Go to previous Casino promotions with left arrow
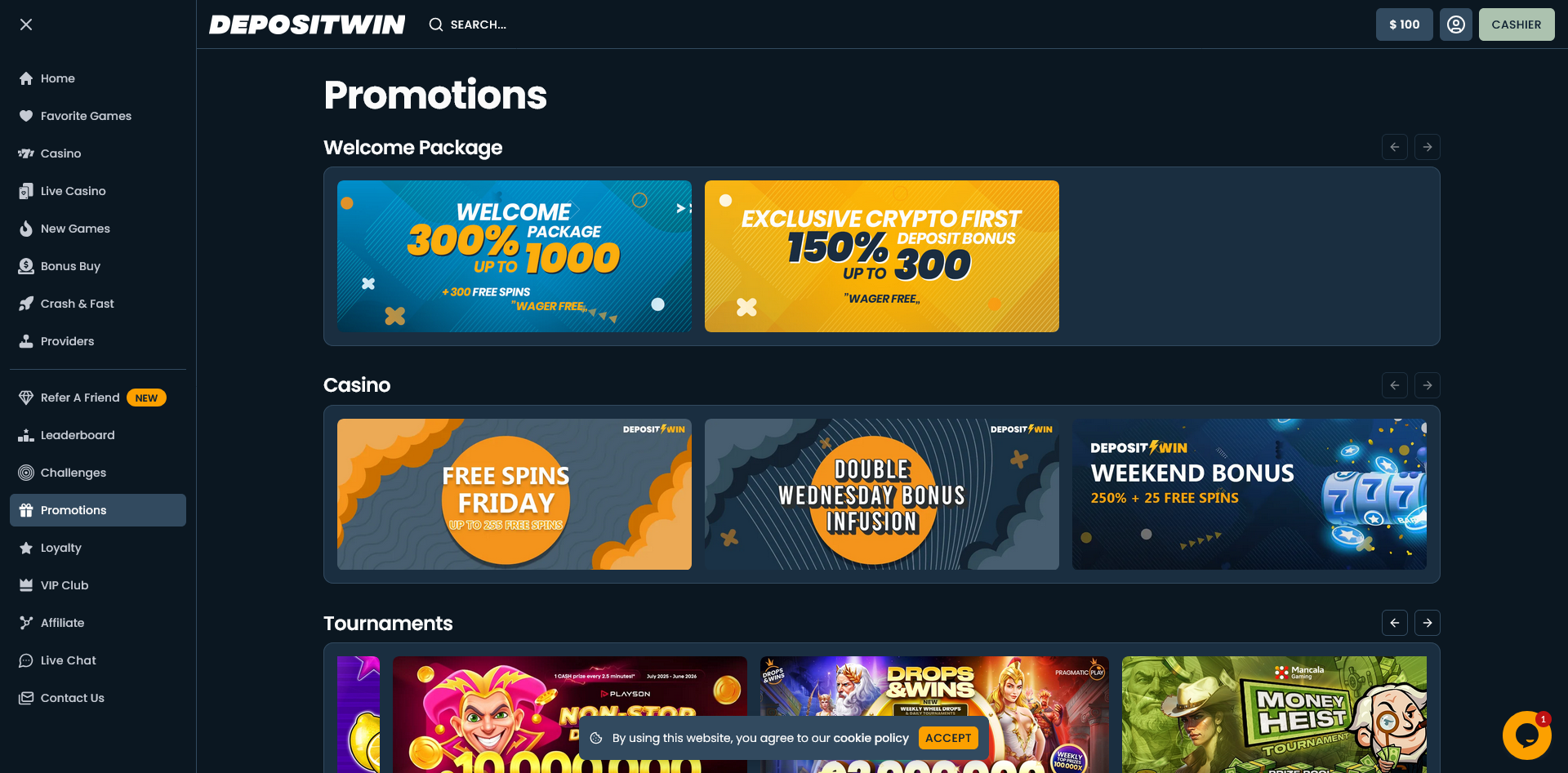This screenshot has height=773, width=1568. tap(1394, 385)
